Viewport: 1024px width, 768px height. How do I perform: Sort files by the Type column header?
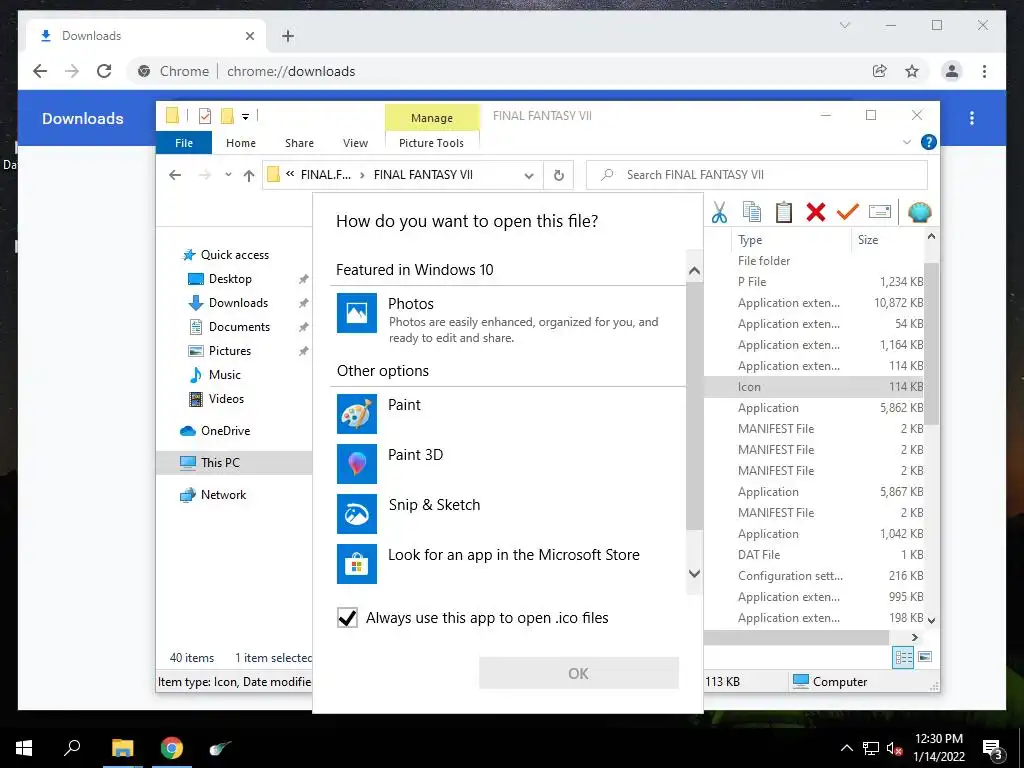(x=750, y=240)
